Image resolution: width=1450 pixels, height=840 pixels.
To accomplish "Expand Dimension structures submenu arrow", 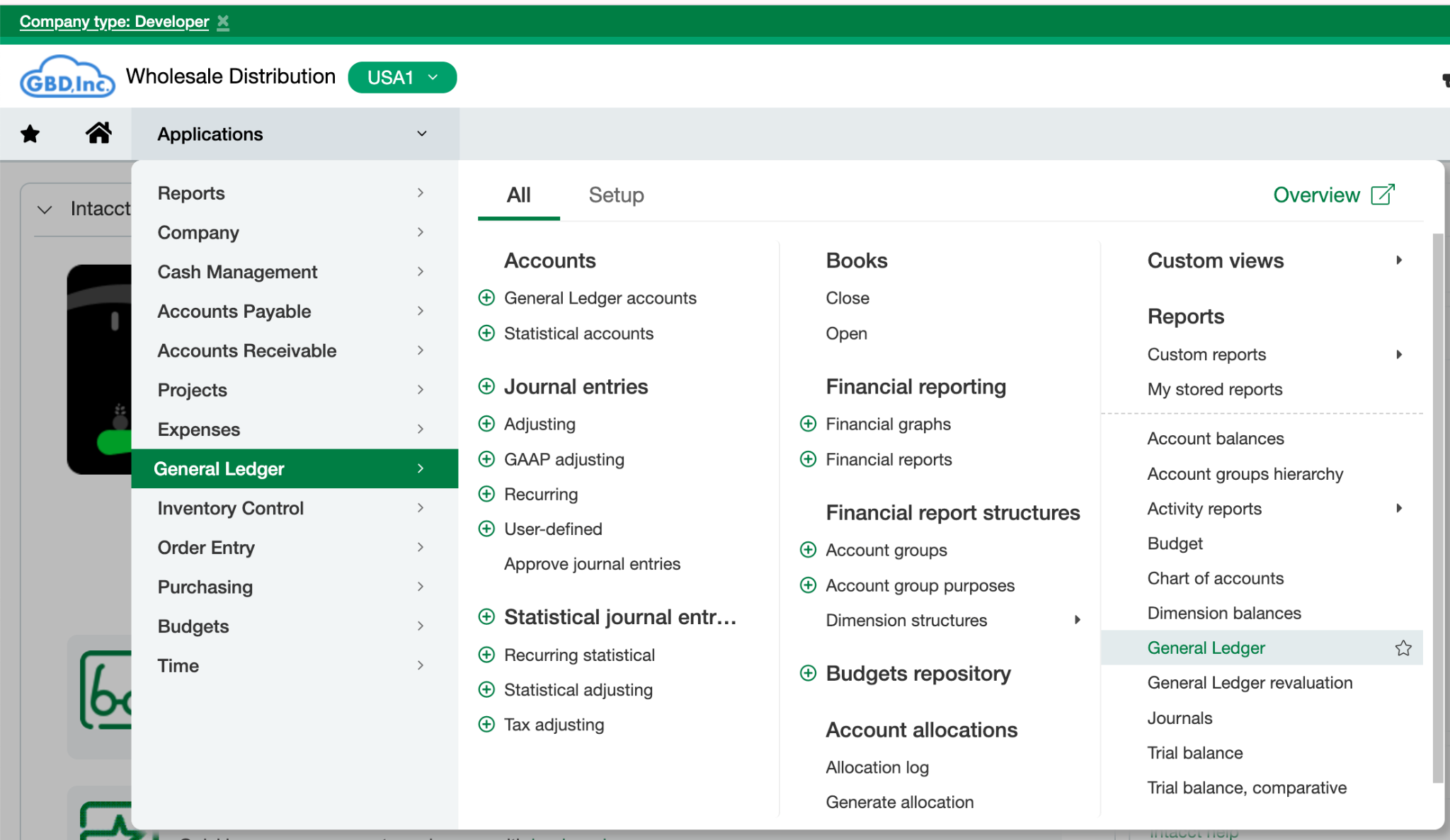I will pos(1078,620).
